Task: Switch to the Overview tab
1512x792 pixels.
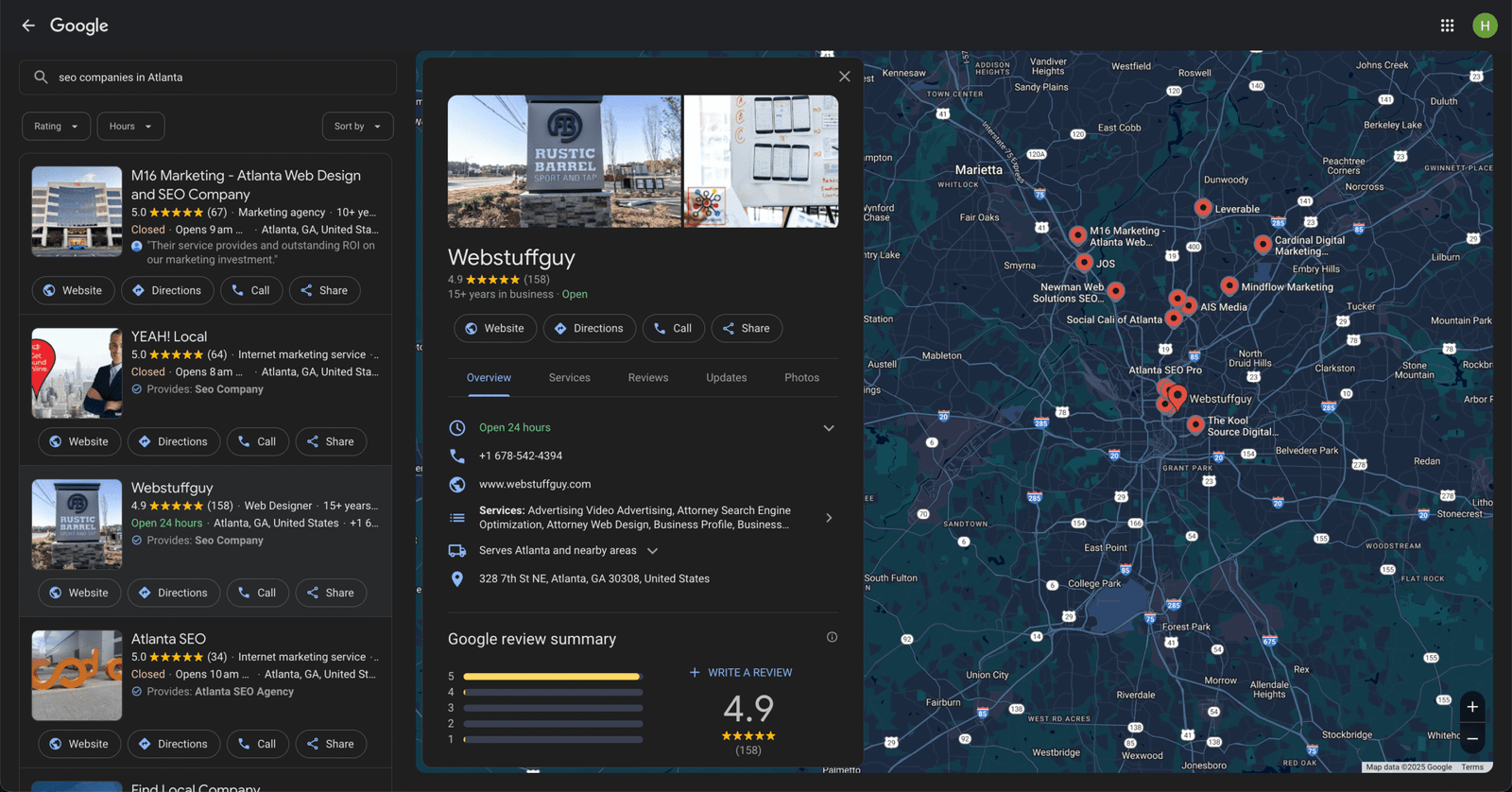Action: [489, 378]
